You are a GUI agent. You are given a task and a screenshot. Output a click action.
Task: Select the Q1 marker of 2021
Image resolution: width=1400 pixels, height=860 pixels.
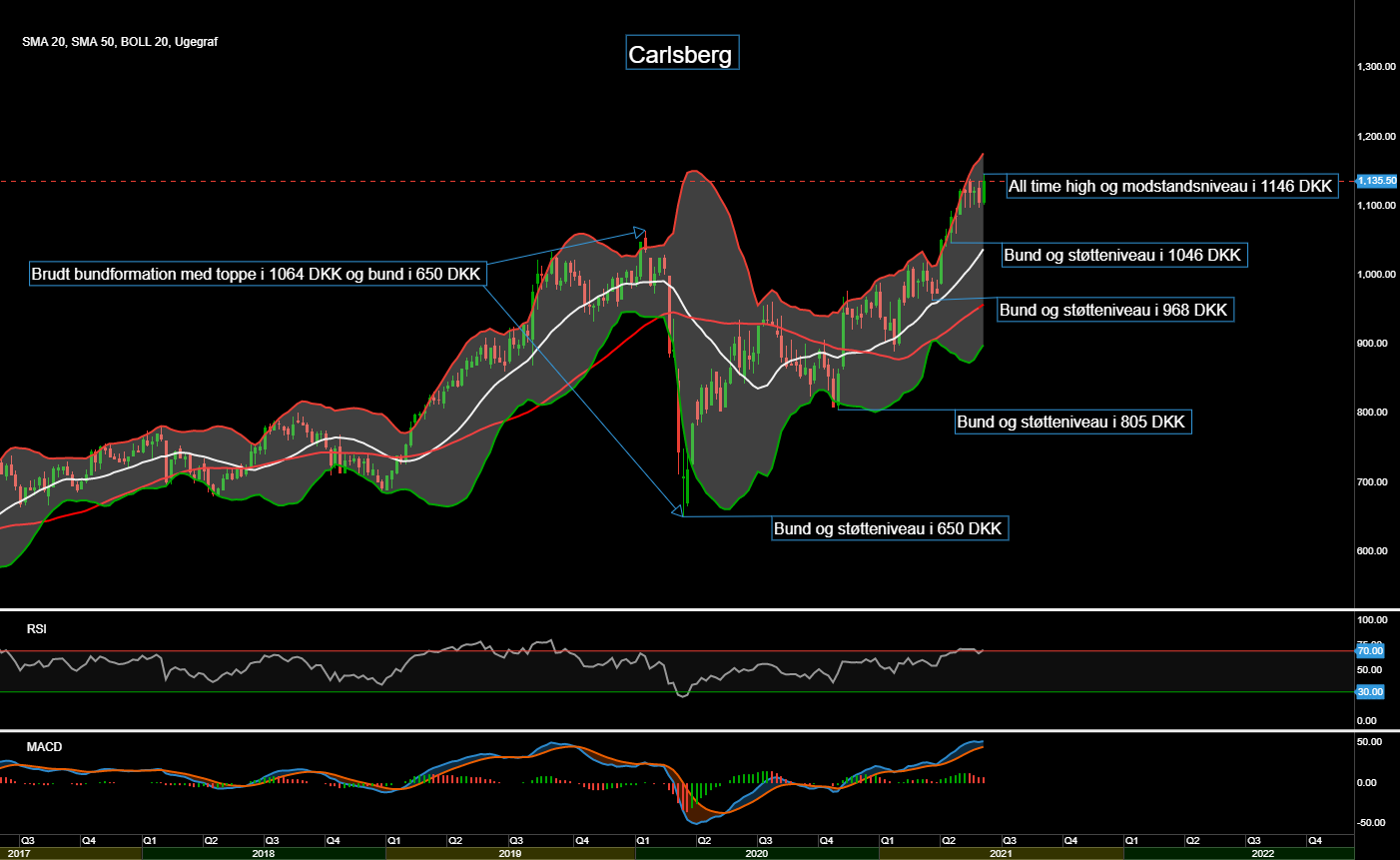coord(888,841)
